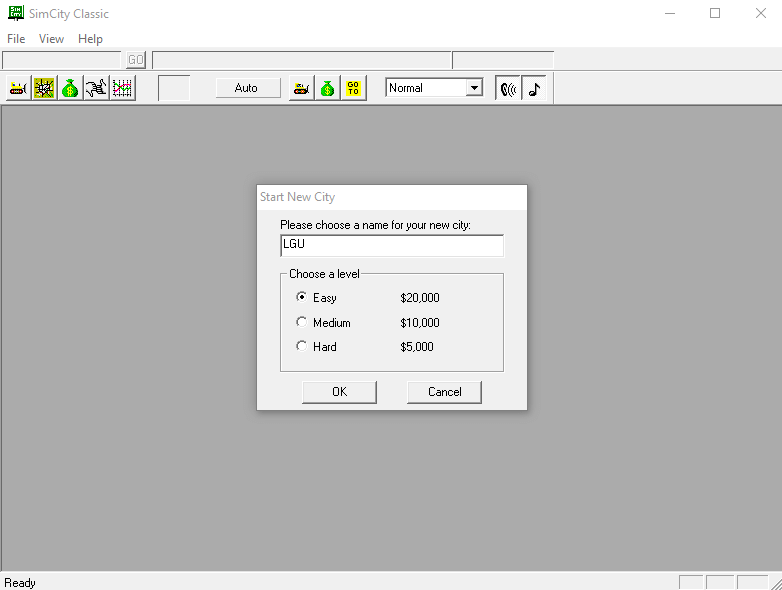Open the bulldozer edit window icon beside map icon
Viewport: 782px width, 590px height.
pyautogui.click(x=18, y=88)
